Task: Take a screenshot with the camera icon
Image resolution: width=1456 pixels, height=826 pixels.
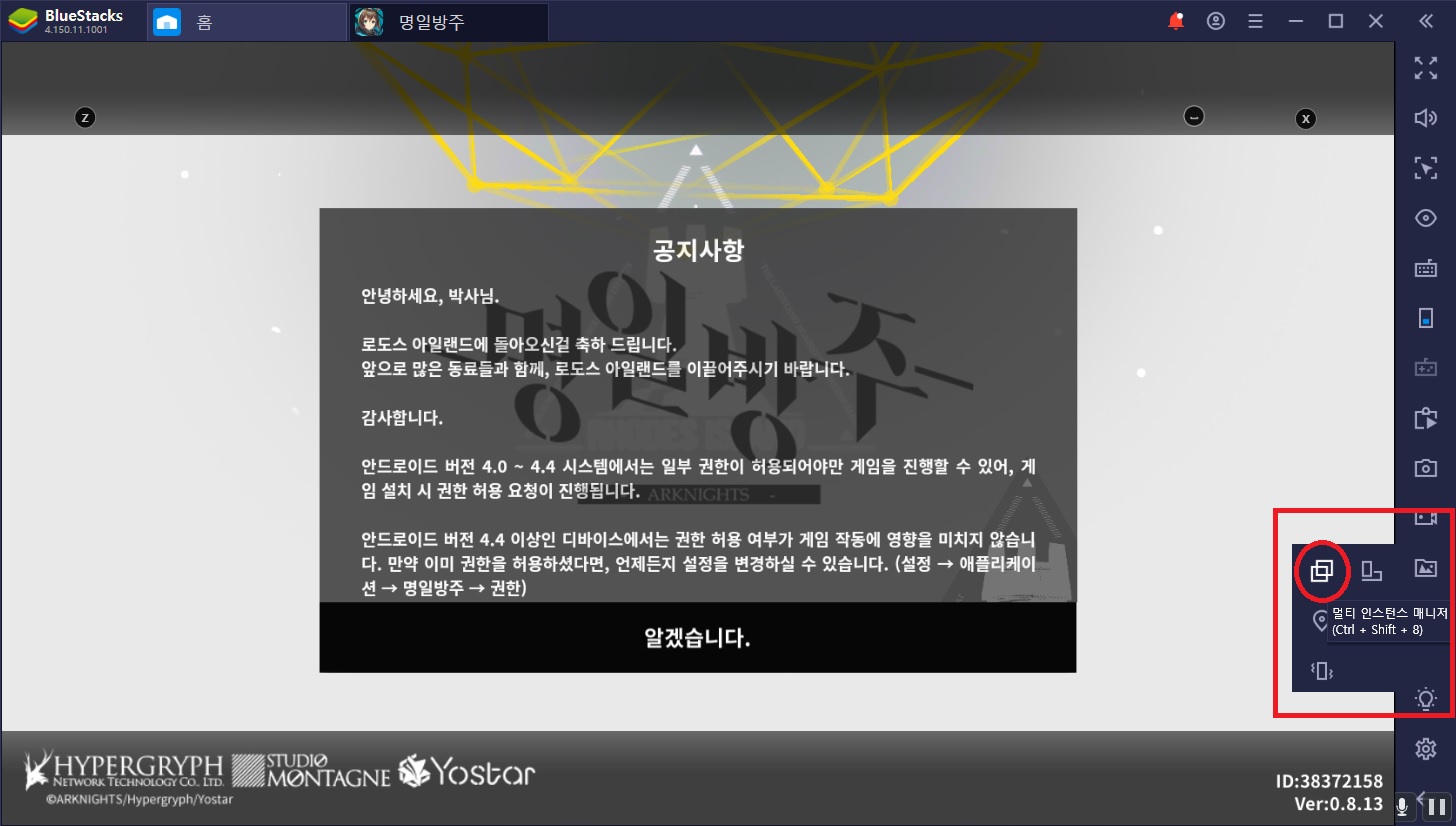Action: 1425,468
